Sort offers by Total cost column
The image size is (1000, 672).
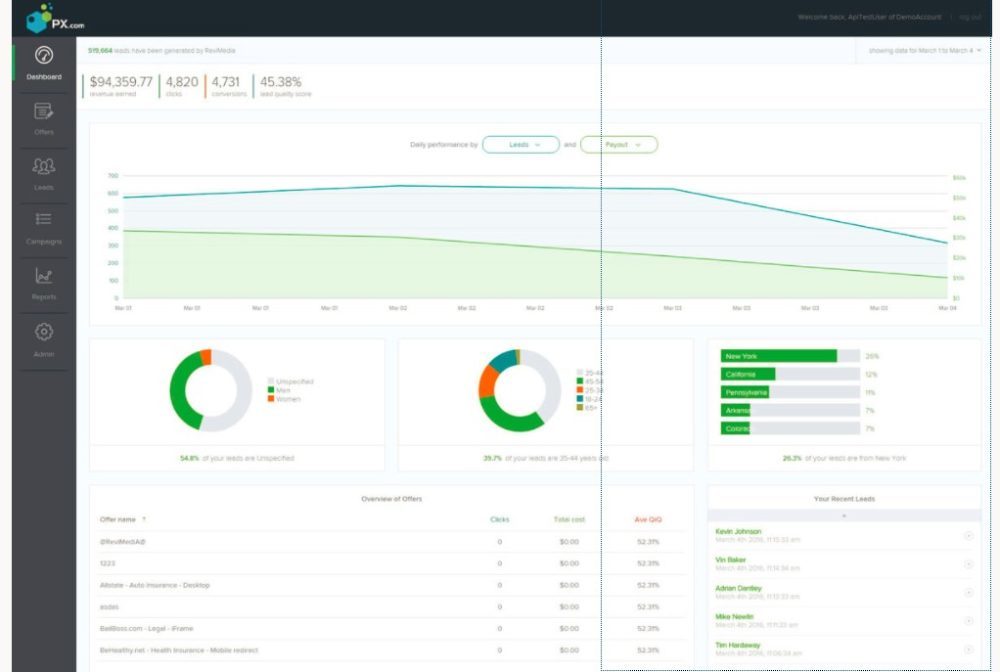click(569, 519)
